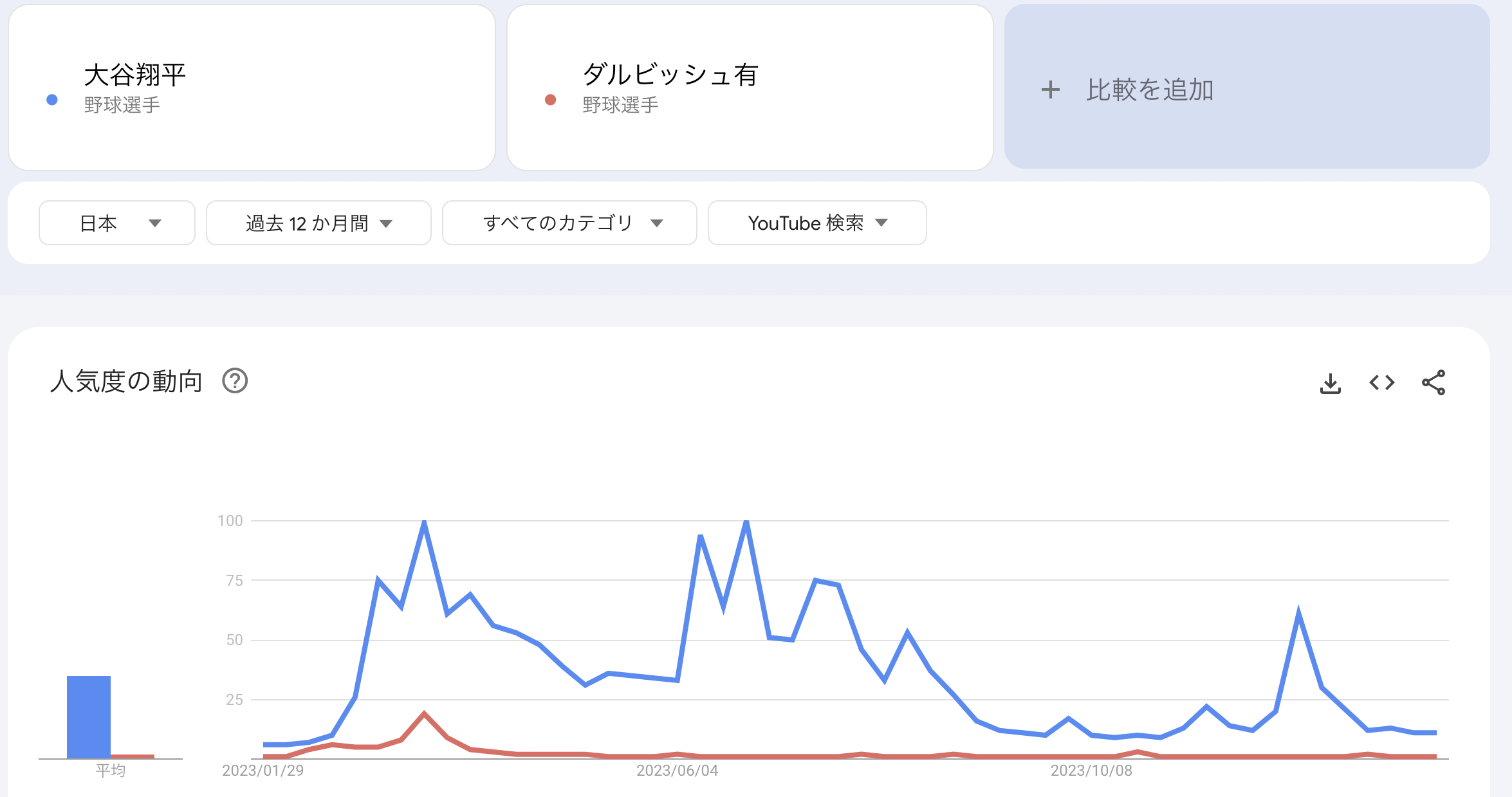1512x797 pixels.
Task: Click the red dot next to ダルビッシュ有
Action: point(550,100)
